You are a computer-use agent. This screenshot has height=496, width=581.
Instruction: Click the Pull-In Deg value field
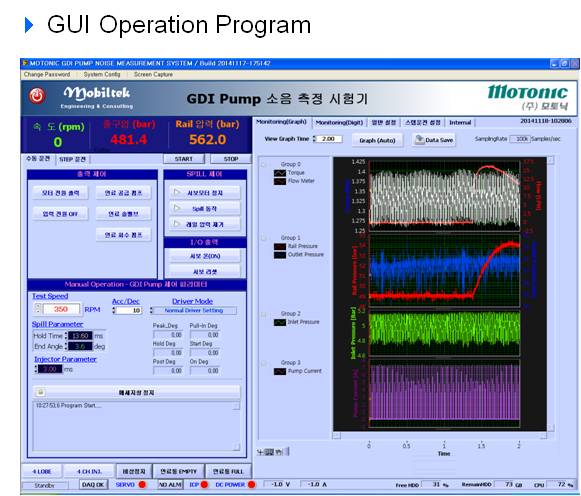coord(205,334)
